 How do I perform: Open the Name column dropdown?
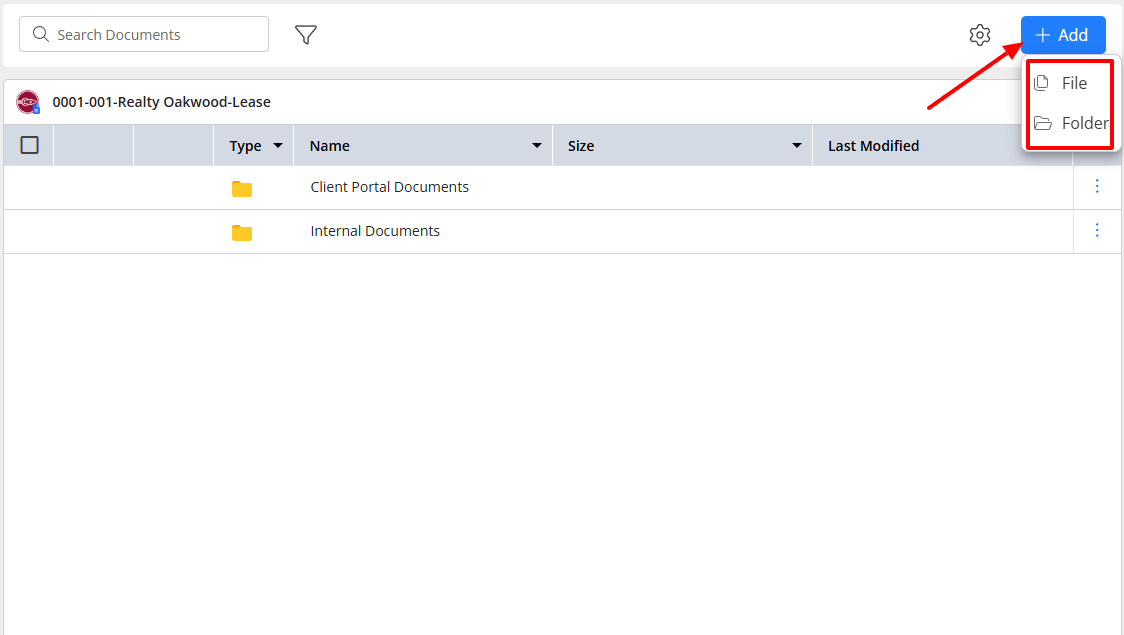pyautogui.click(x=537, y=145)
